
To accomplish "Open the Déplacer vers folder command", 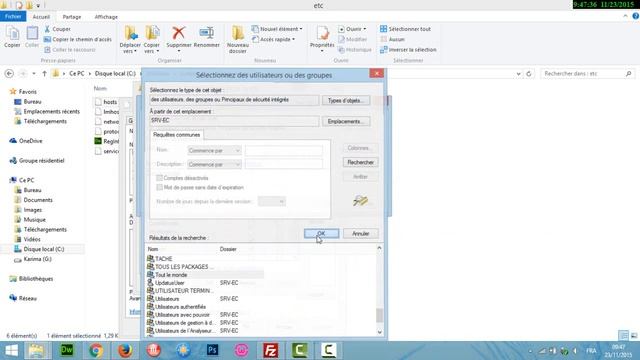I will pyautogui.click(x=130, y=40).
